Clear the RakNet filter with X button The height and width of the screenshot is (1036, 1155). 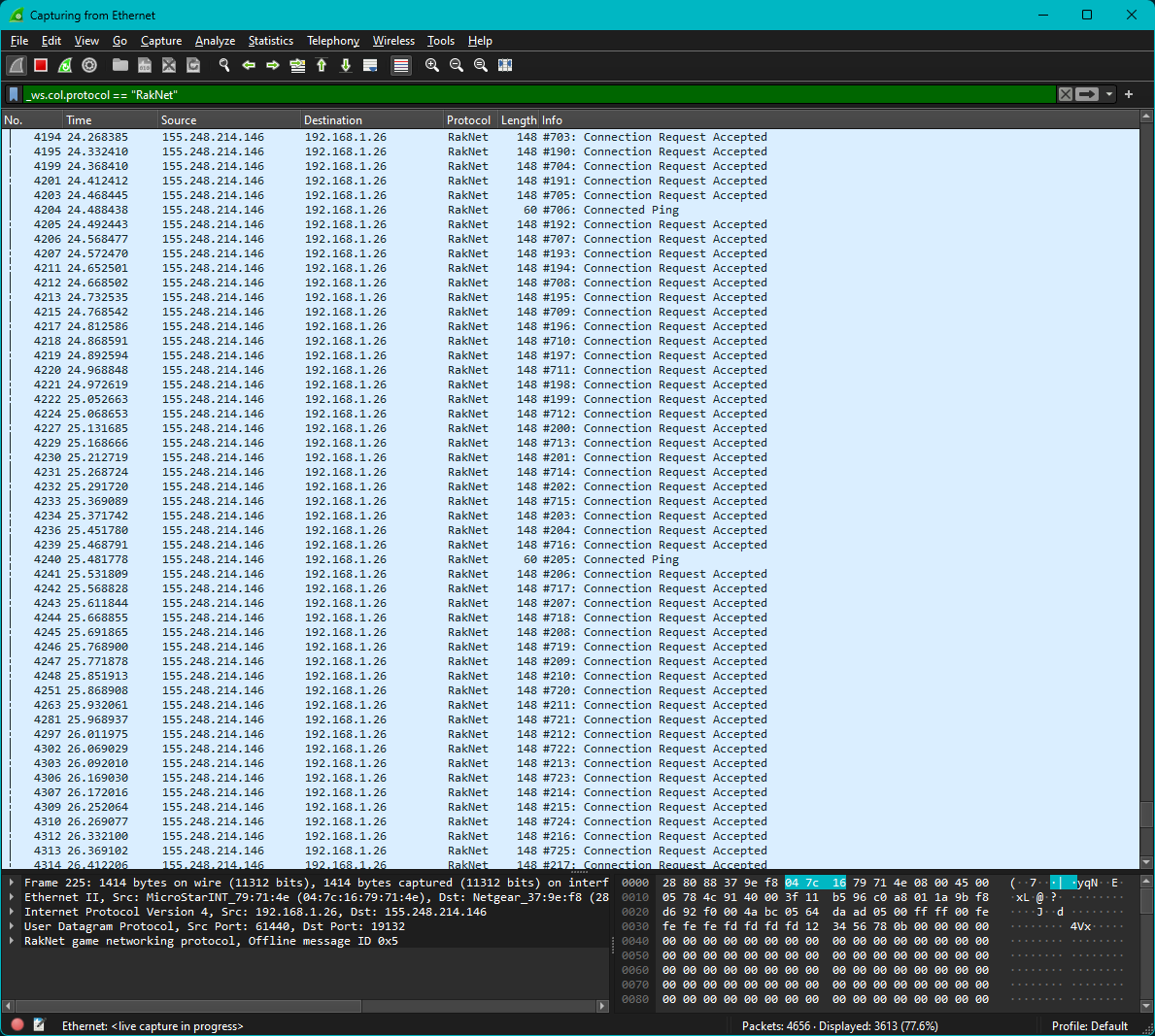click(x=1066, y=95)
